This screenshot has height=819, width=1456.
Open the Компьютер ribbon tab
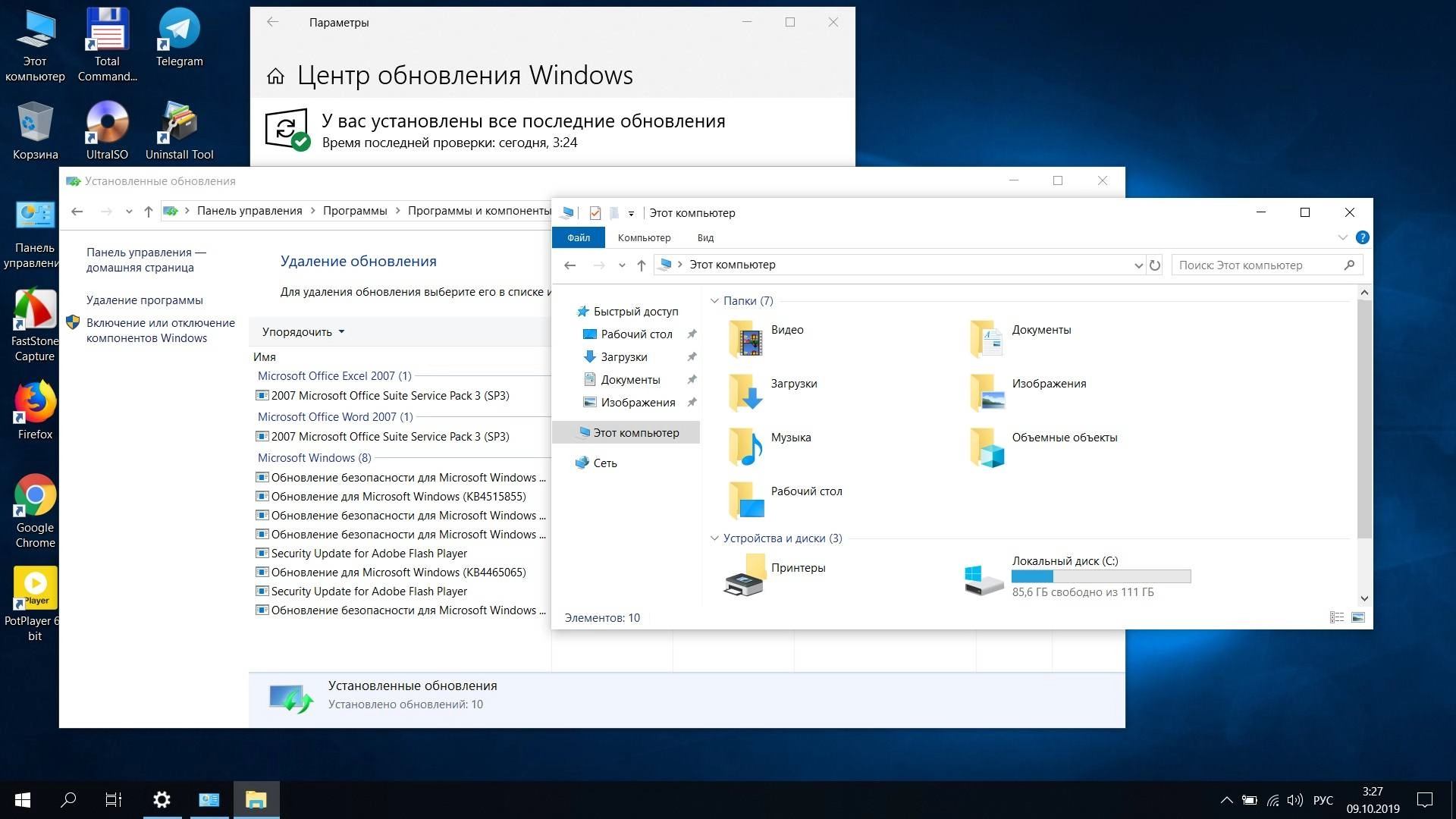(x=644, y=237)
